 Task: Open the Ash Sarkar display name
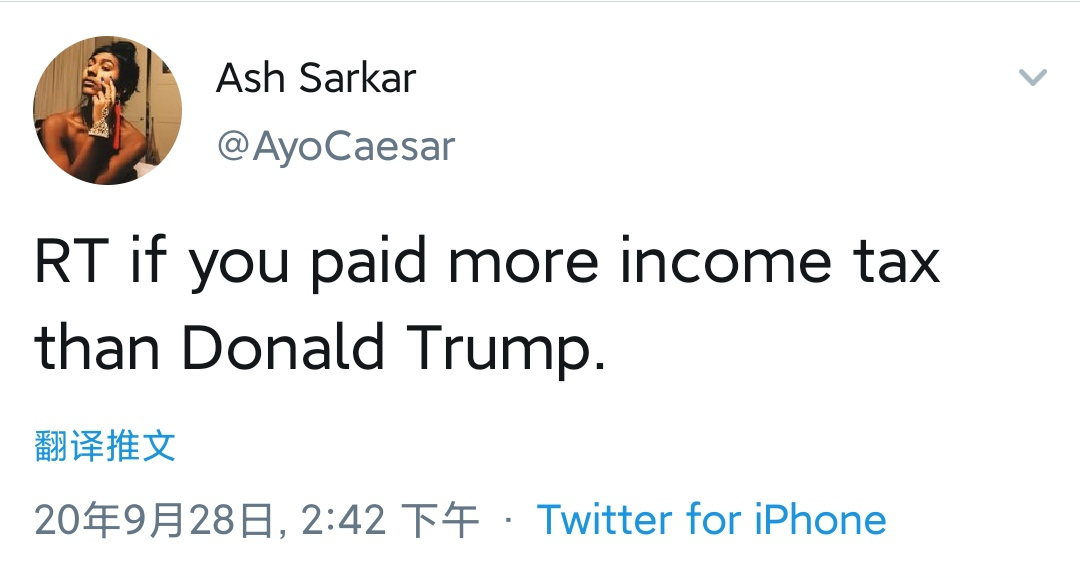[316, 77]
